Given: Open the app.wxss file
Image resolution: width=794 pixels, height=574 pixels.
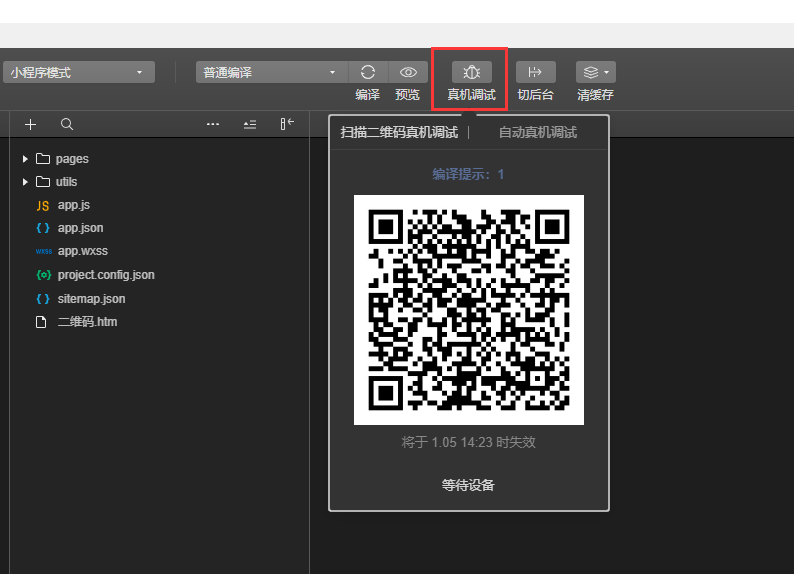Looking at the screenshot, I should coord(83,251).
